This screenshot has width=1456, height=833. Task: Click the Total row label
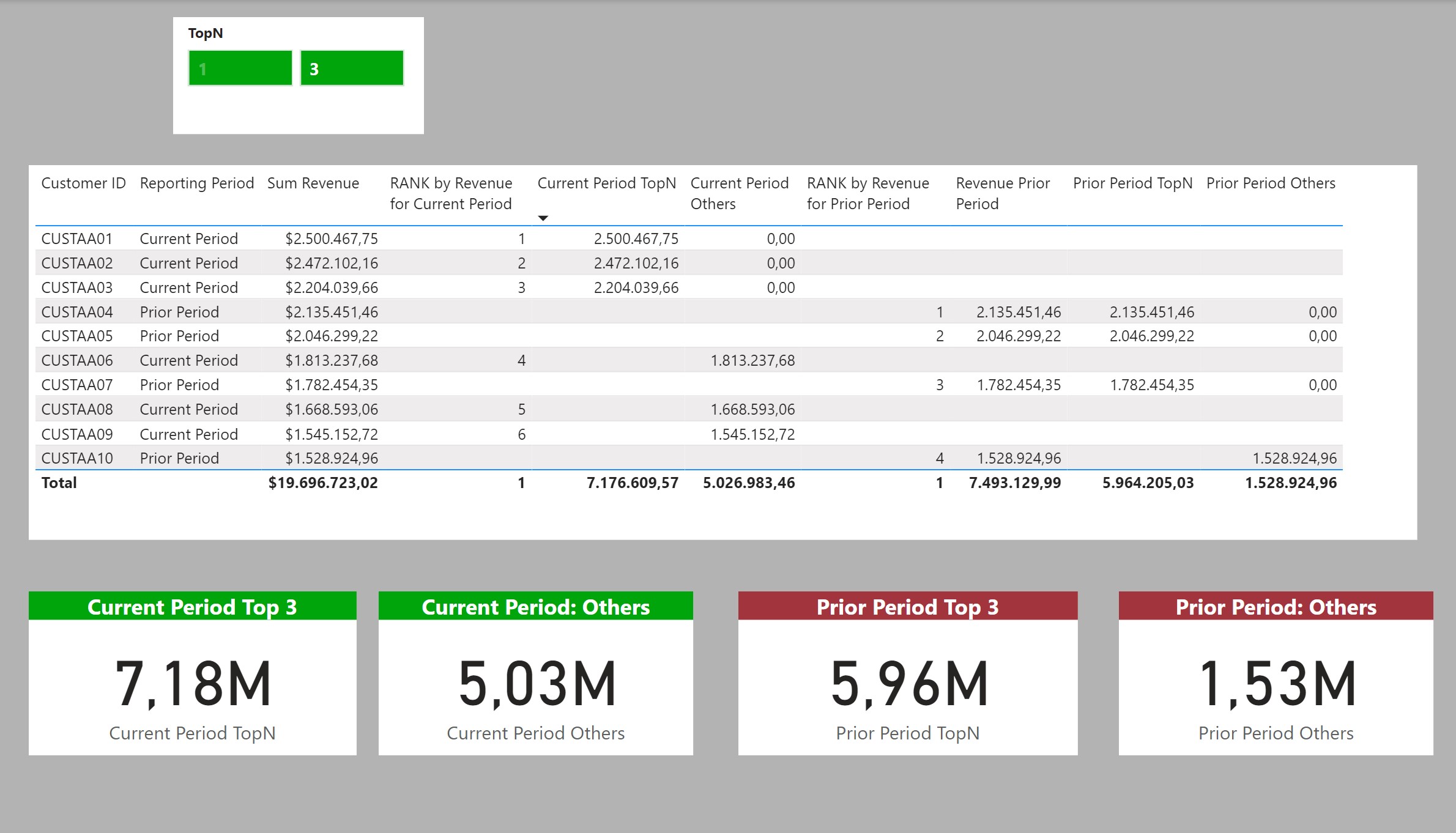point(59,483)
